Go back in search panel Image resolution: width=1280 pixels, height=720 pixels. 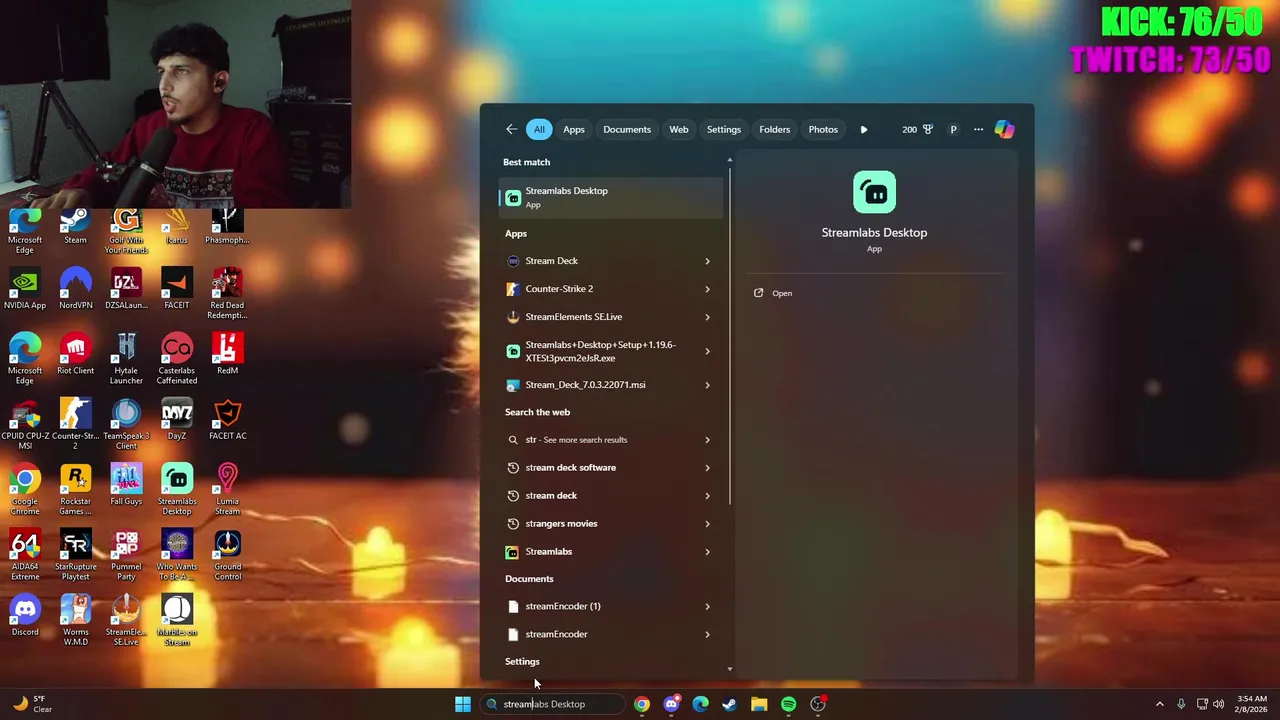pos(511,129)
